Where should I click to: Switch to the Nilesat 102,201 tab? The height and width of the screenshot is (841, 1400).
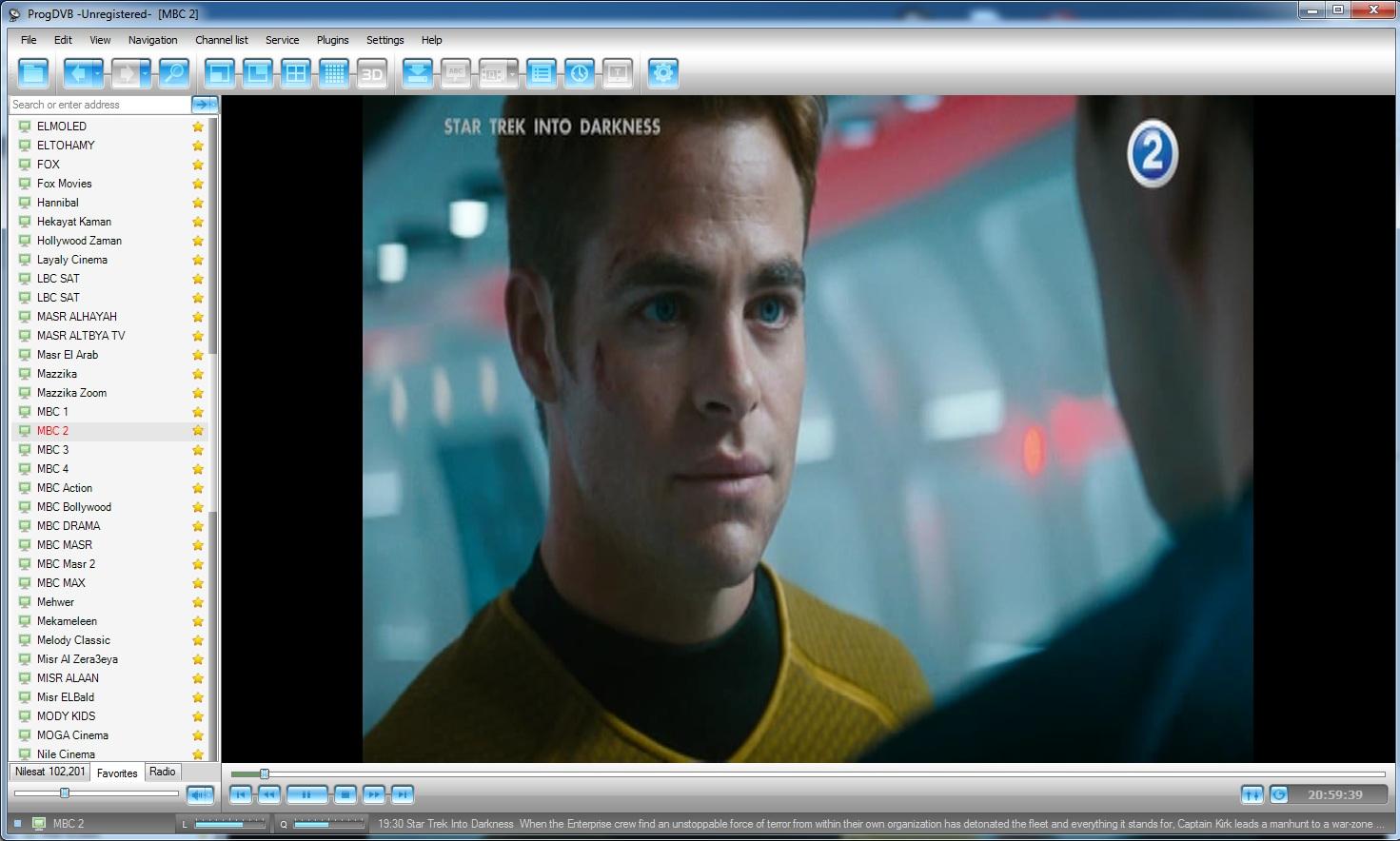click(x=50, y=772)
